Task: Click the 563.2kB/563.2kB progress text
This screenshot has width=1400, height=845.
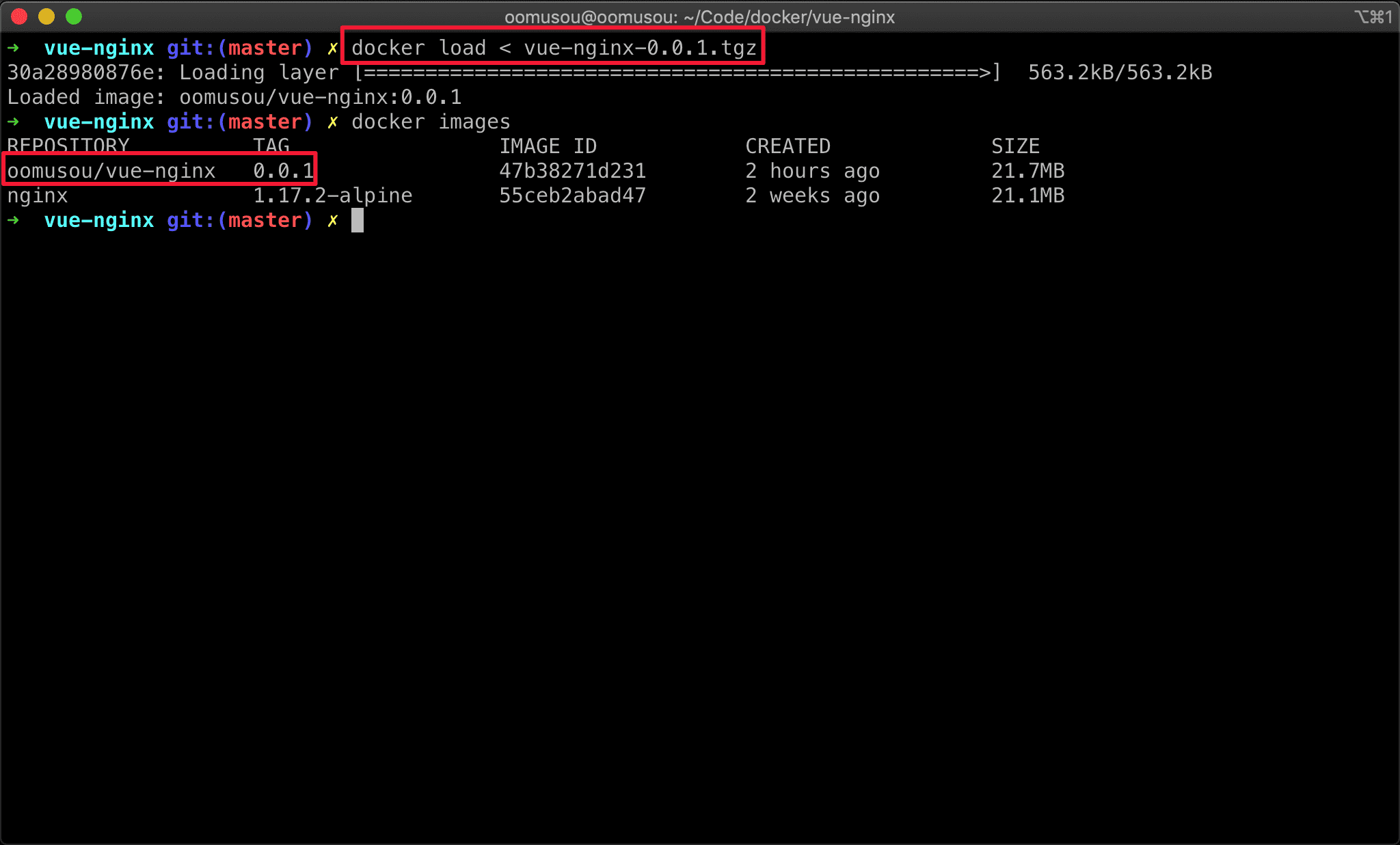Action: 1120,72
